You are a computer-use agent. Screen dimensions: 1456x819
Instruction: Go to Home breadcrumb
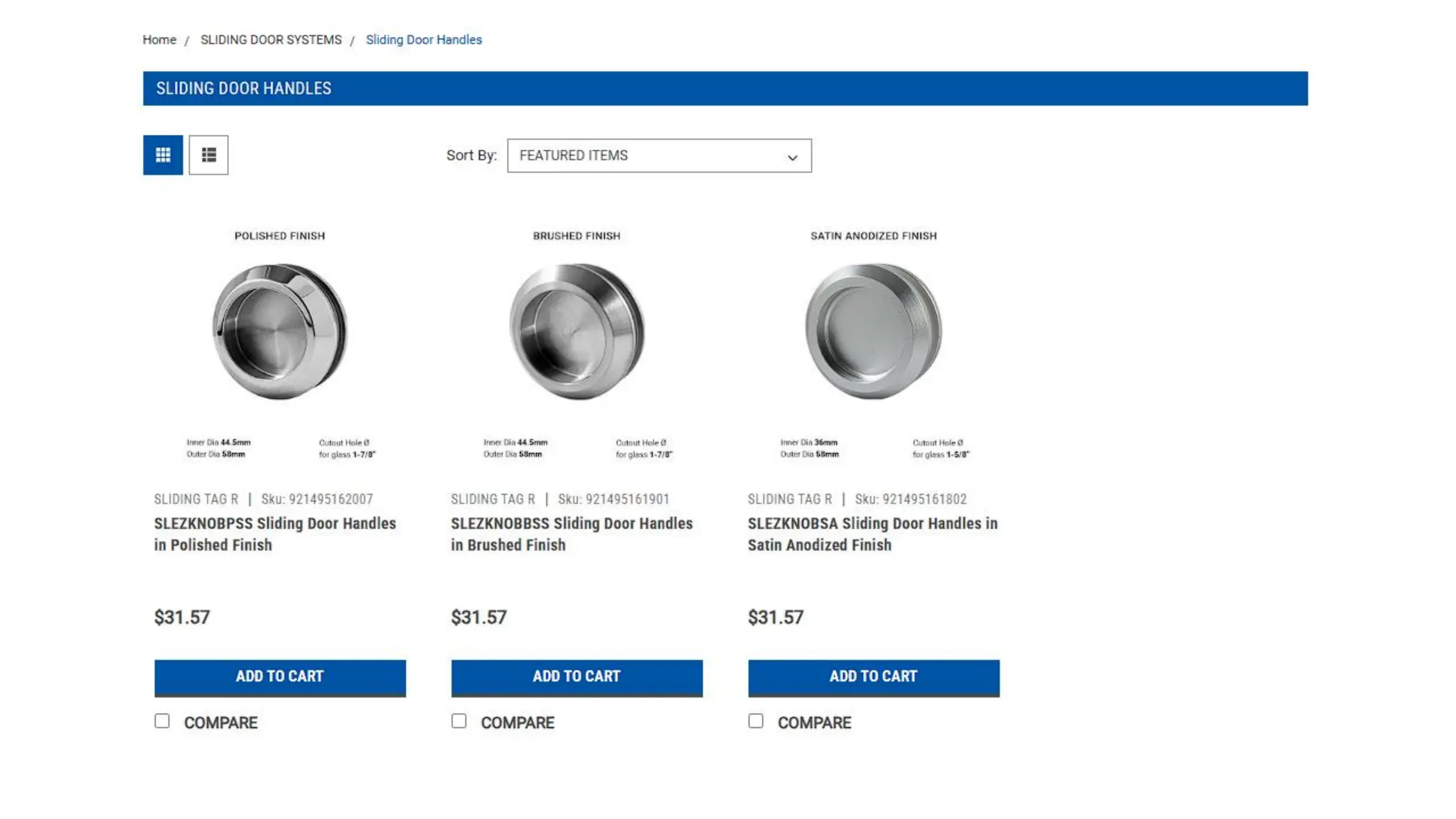tap(159, 40)
